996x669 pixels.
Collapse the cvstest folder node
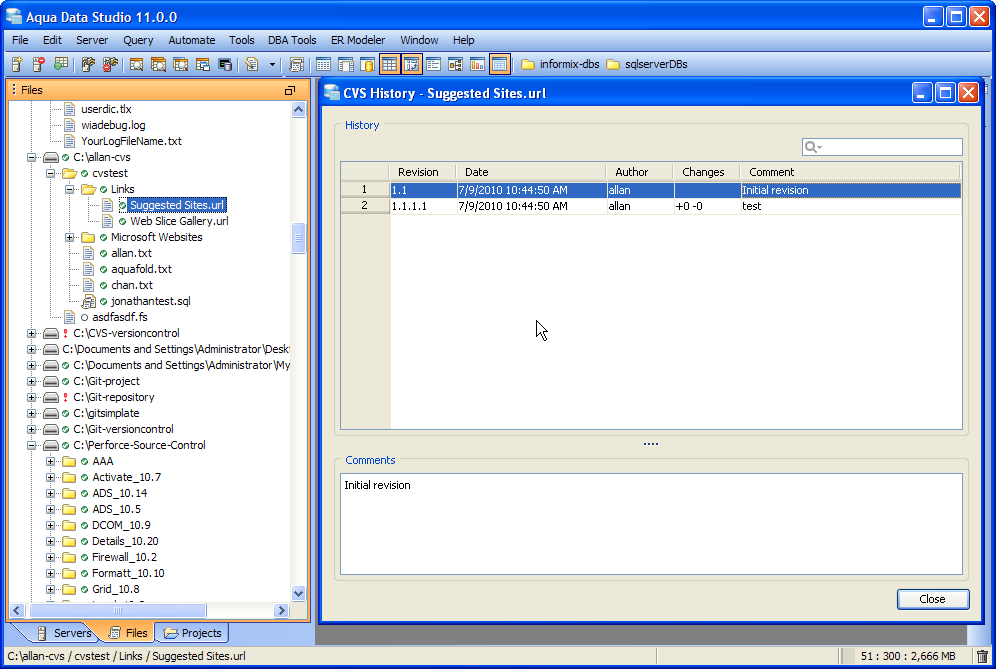[x=50, y=173]
